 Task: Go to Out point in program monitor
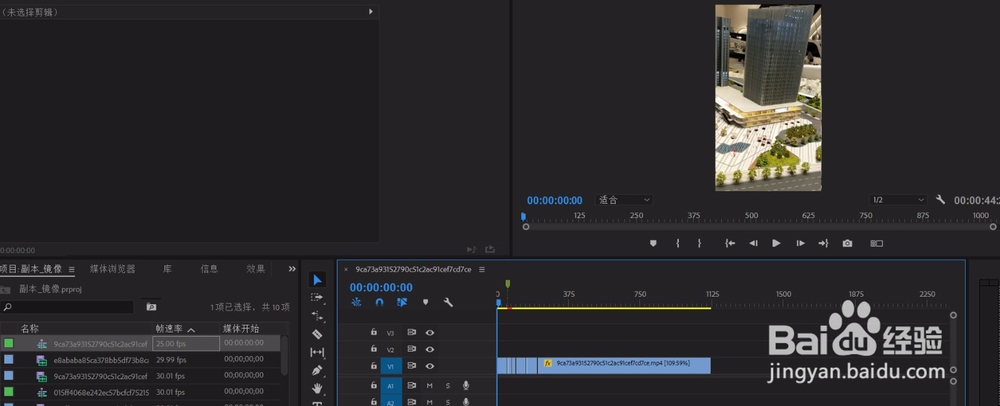tap(823, 243)
